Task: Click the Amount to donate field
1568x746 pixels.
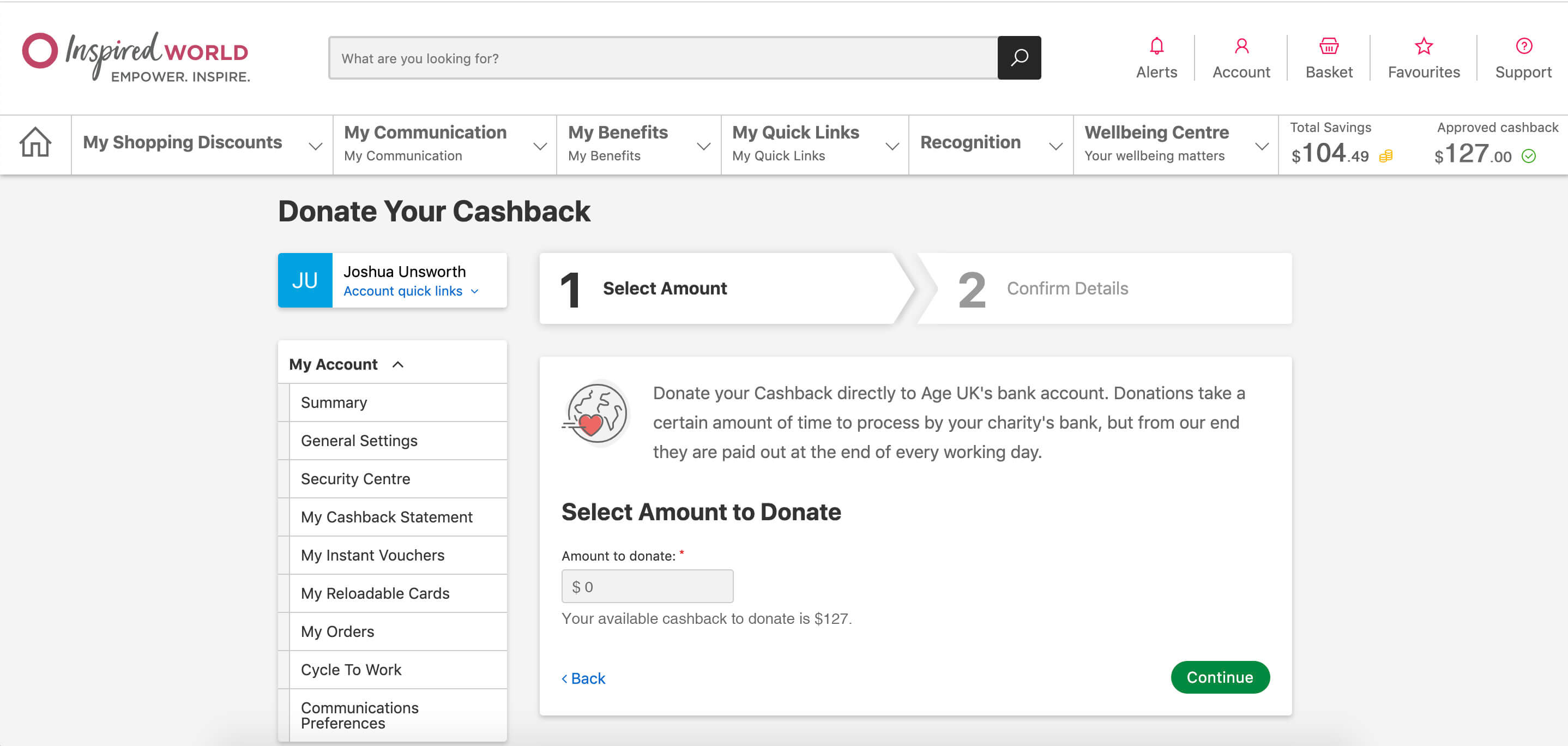Action: [647, 586]
